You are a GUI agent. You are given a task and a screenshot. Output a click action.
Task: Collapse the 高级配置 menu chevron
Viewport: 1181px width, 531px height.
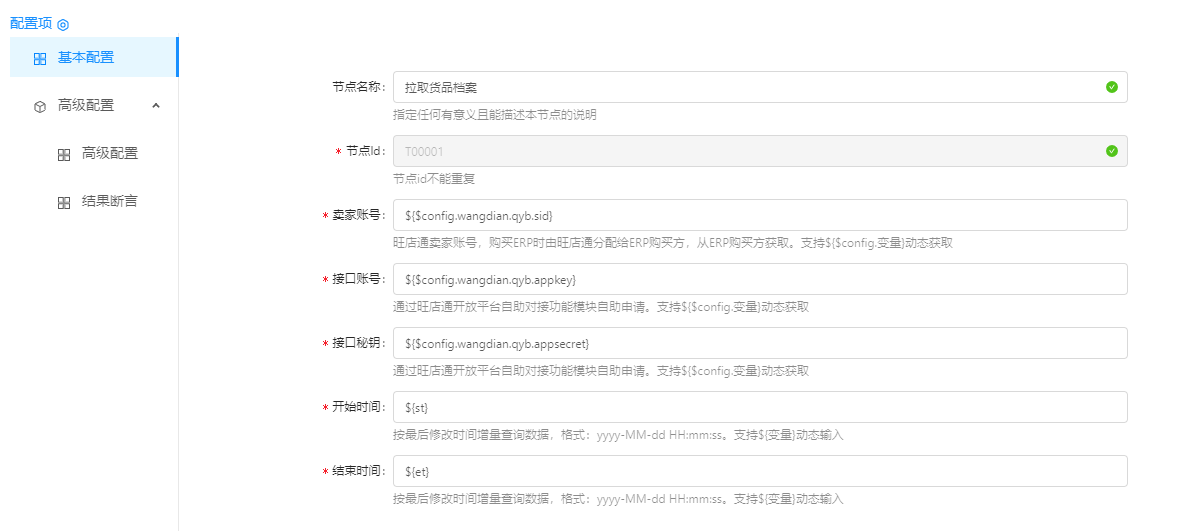coord(156,105)
